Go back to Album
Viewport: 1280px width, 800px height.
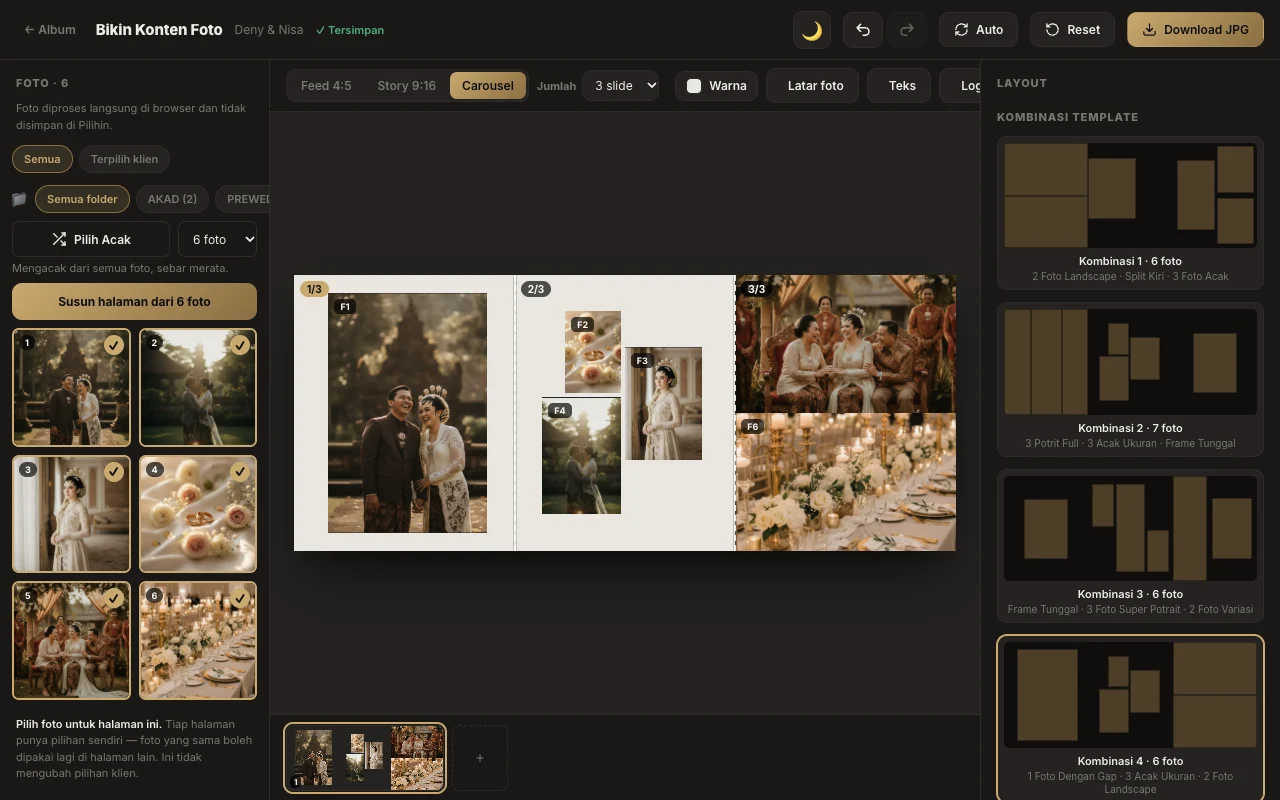coord(50,30)
